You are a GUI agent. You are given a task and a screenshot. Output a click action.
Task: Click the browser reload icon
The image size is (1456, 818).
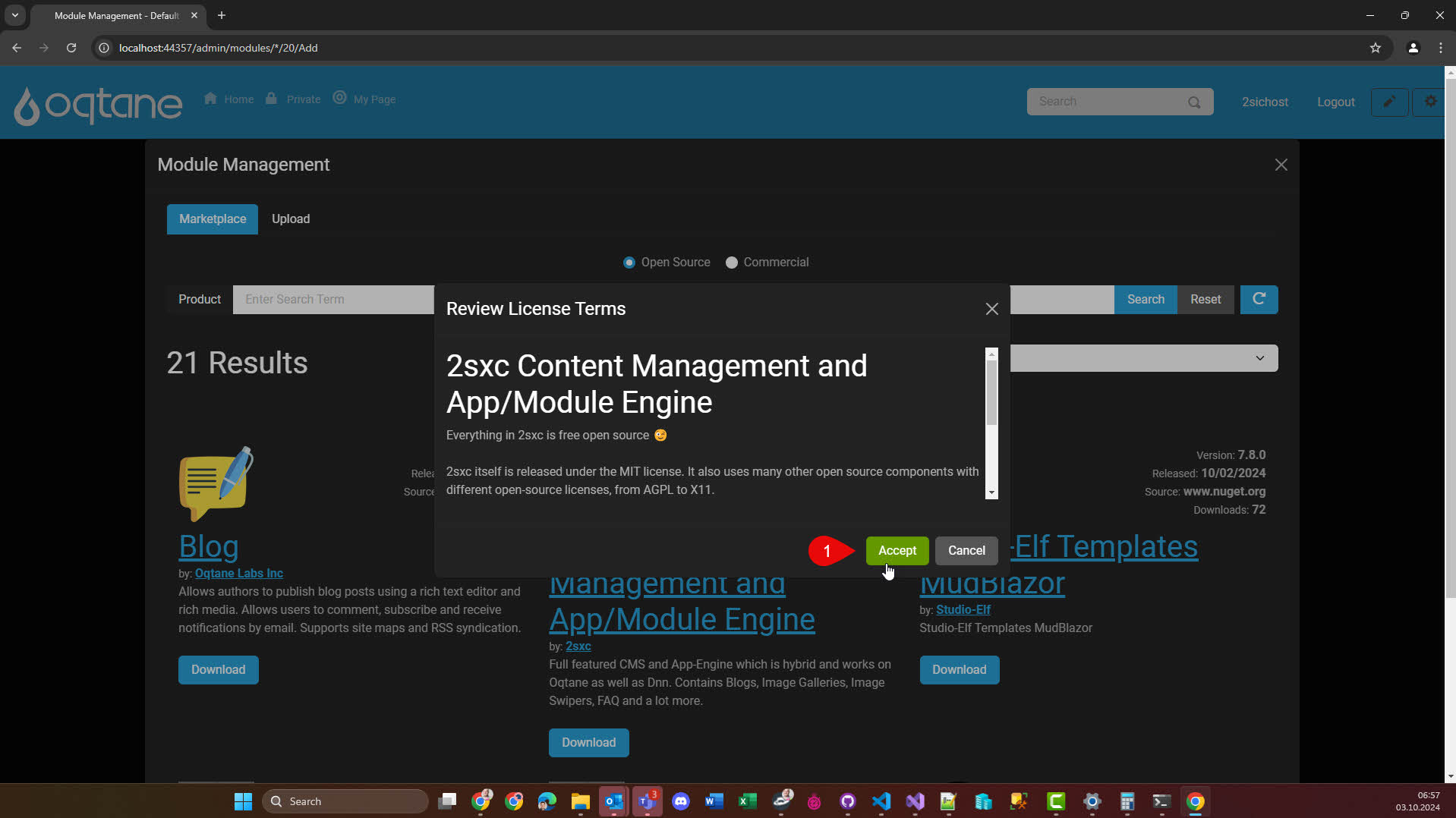coord(71,48)
